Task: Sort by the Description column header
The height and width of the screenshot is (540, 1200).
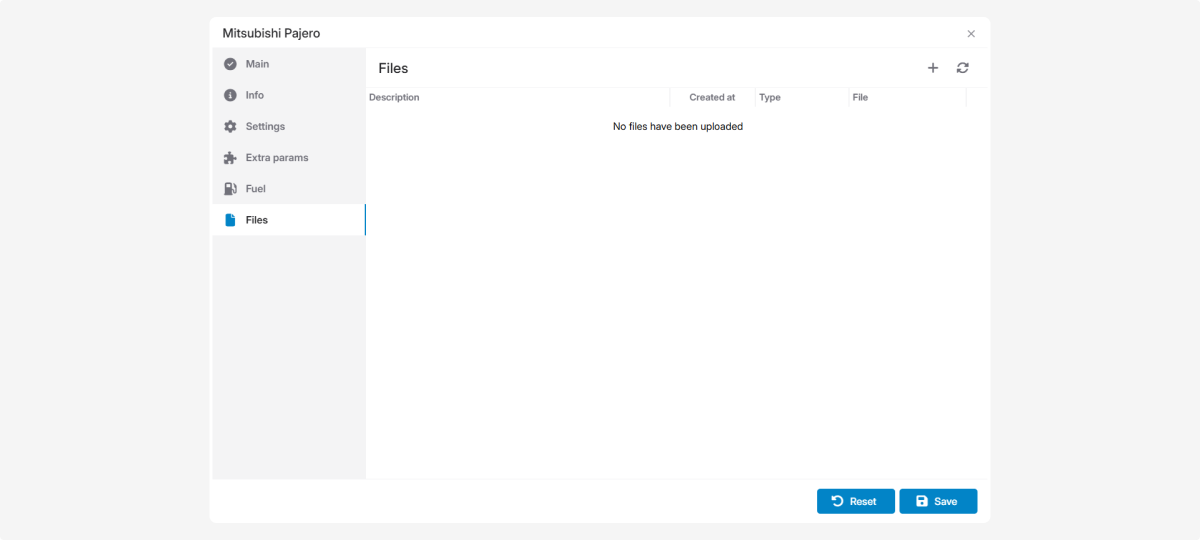Action: [x=394, y=98]
